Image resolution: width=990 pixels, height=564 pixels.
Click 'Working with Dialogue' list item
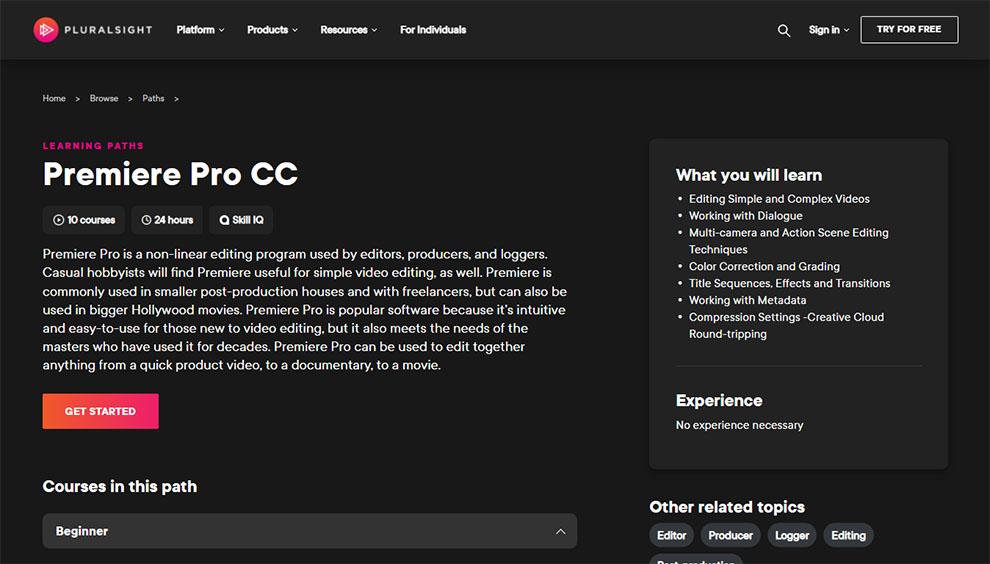click(746, 215)
